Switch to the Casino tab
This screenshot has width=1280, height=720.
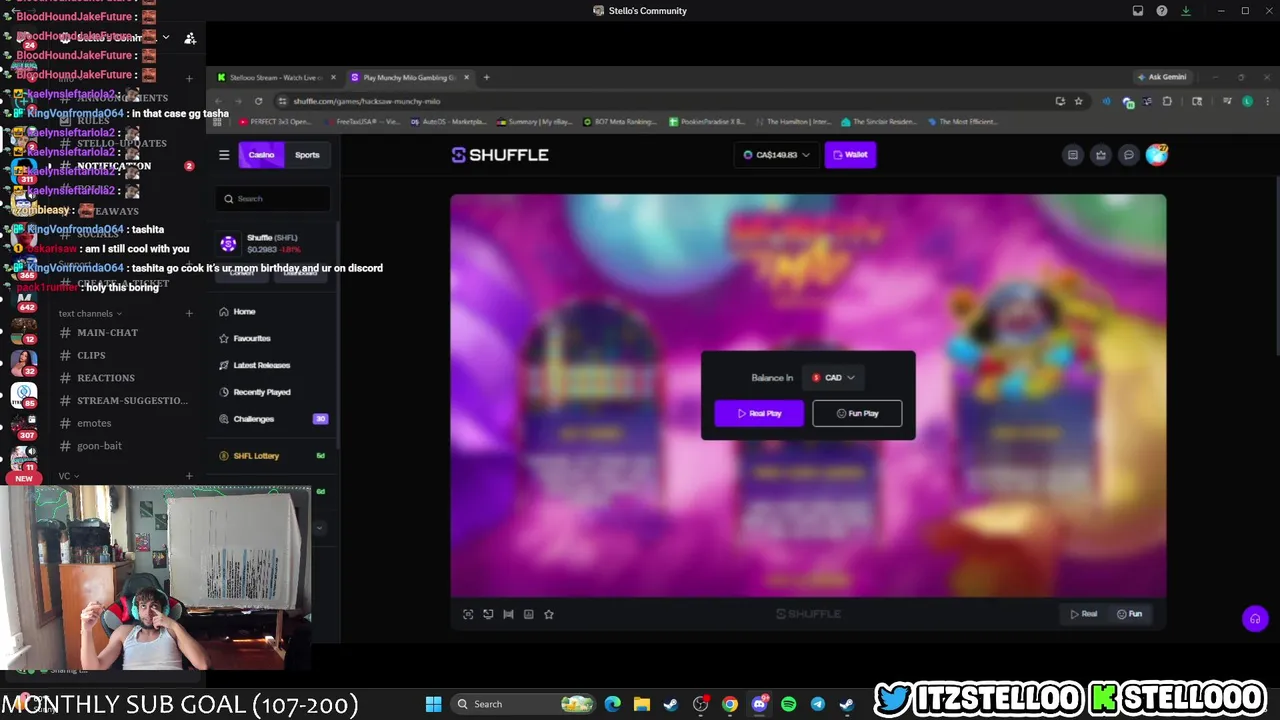(x=261, y=155)
